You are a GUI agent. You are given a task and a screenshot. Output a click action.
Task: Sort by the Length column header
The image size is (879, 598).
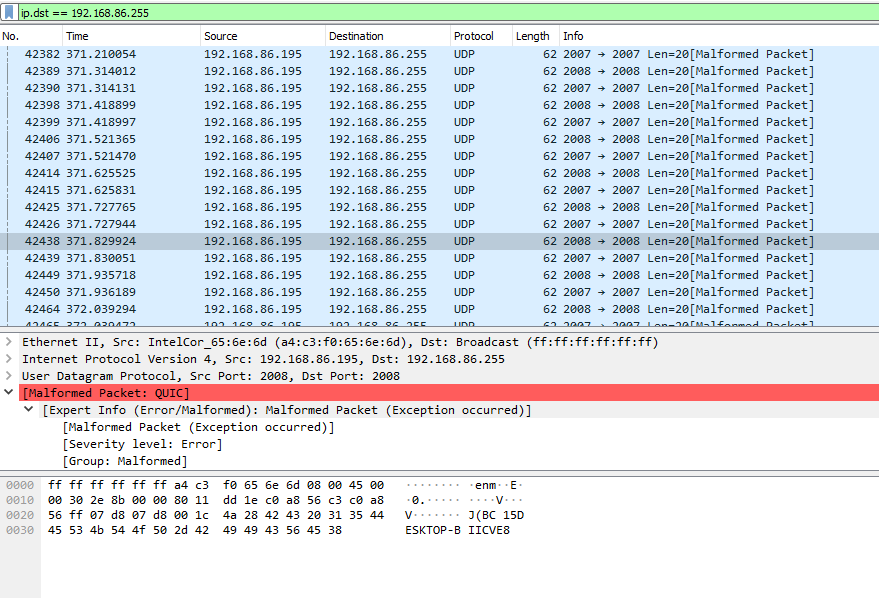tap(534, 36)
